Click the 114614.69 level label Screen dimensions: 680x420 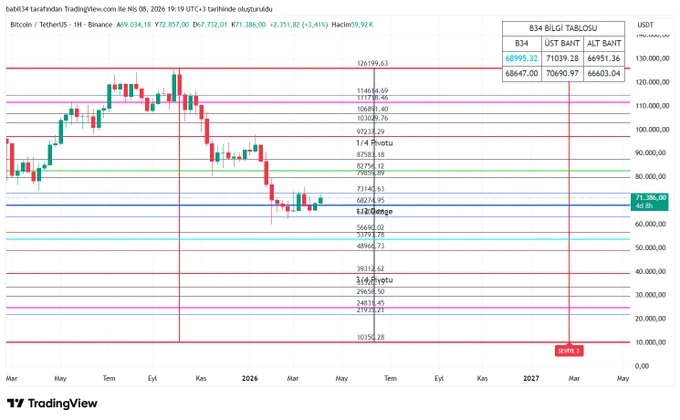(x=372, y=91)
